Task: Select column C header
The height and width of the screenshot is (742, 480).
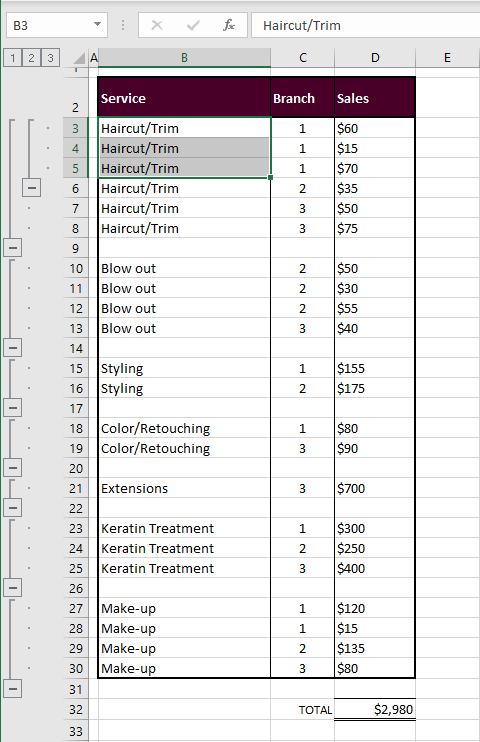Action: coord(302,58)
